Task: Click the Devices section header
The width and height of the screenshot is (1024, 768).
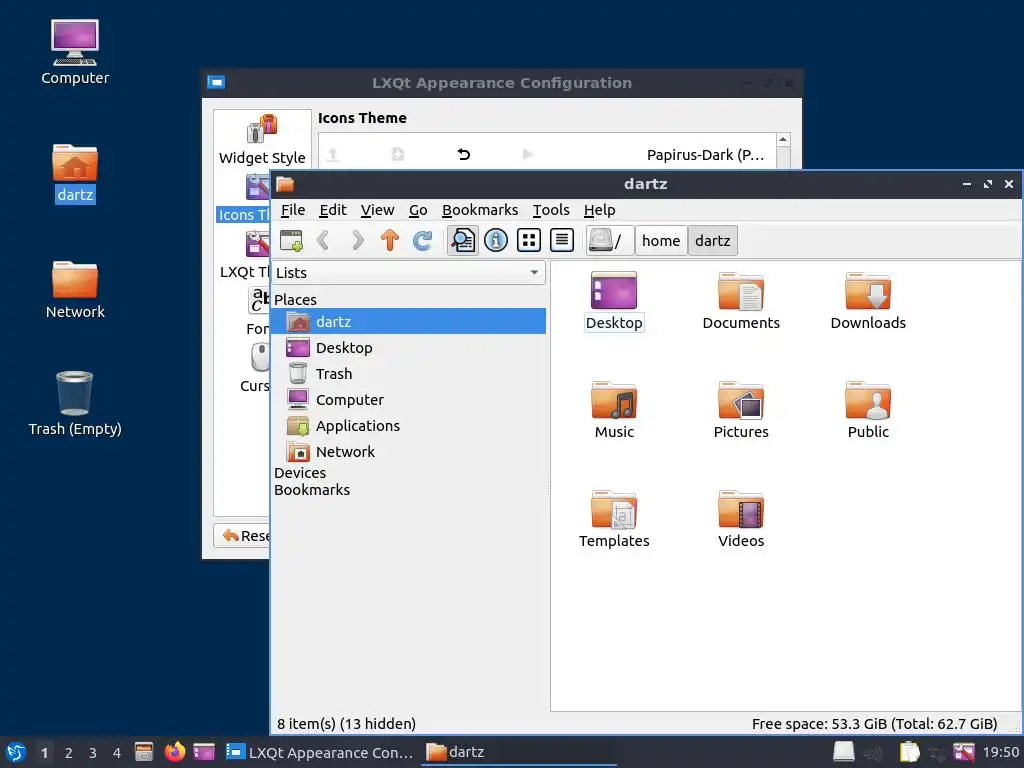Action: click(x=300, y=473)
